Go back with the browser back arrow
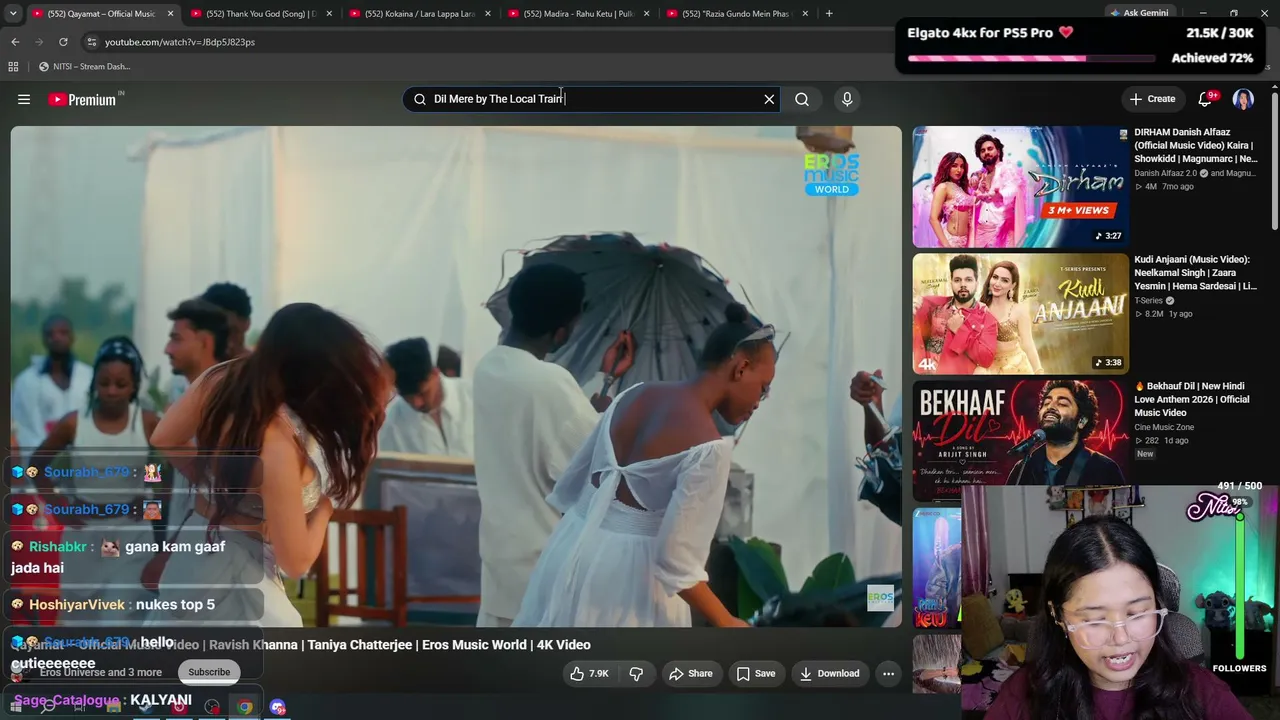The width and height of the screenshot is (1280, 720). [15, 42]
